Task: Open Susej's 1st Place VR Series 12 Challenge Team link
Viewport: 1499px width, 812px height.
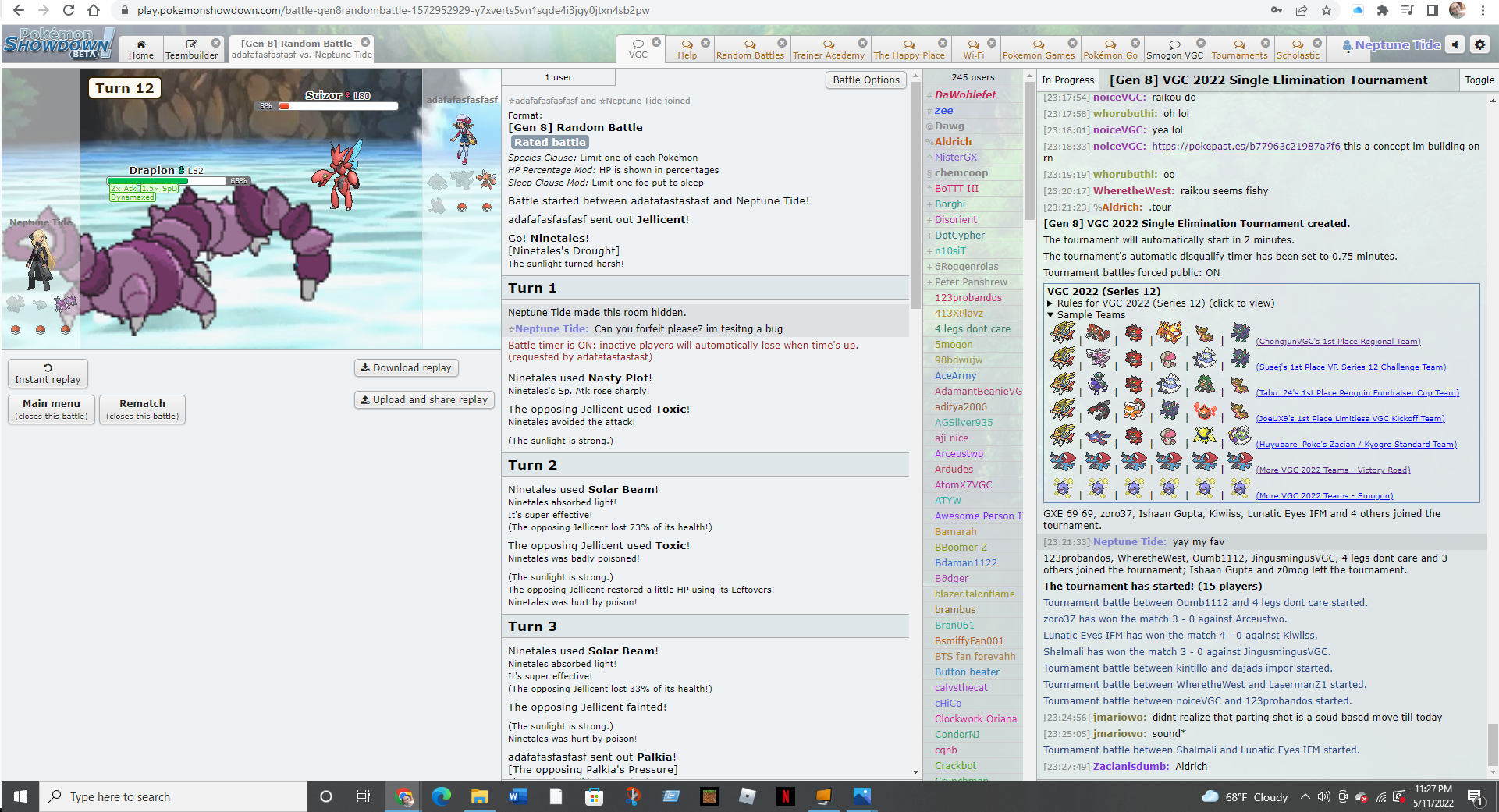Action: [x=1351, y=367]
